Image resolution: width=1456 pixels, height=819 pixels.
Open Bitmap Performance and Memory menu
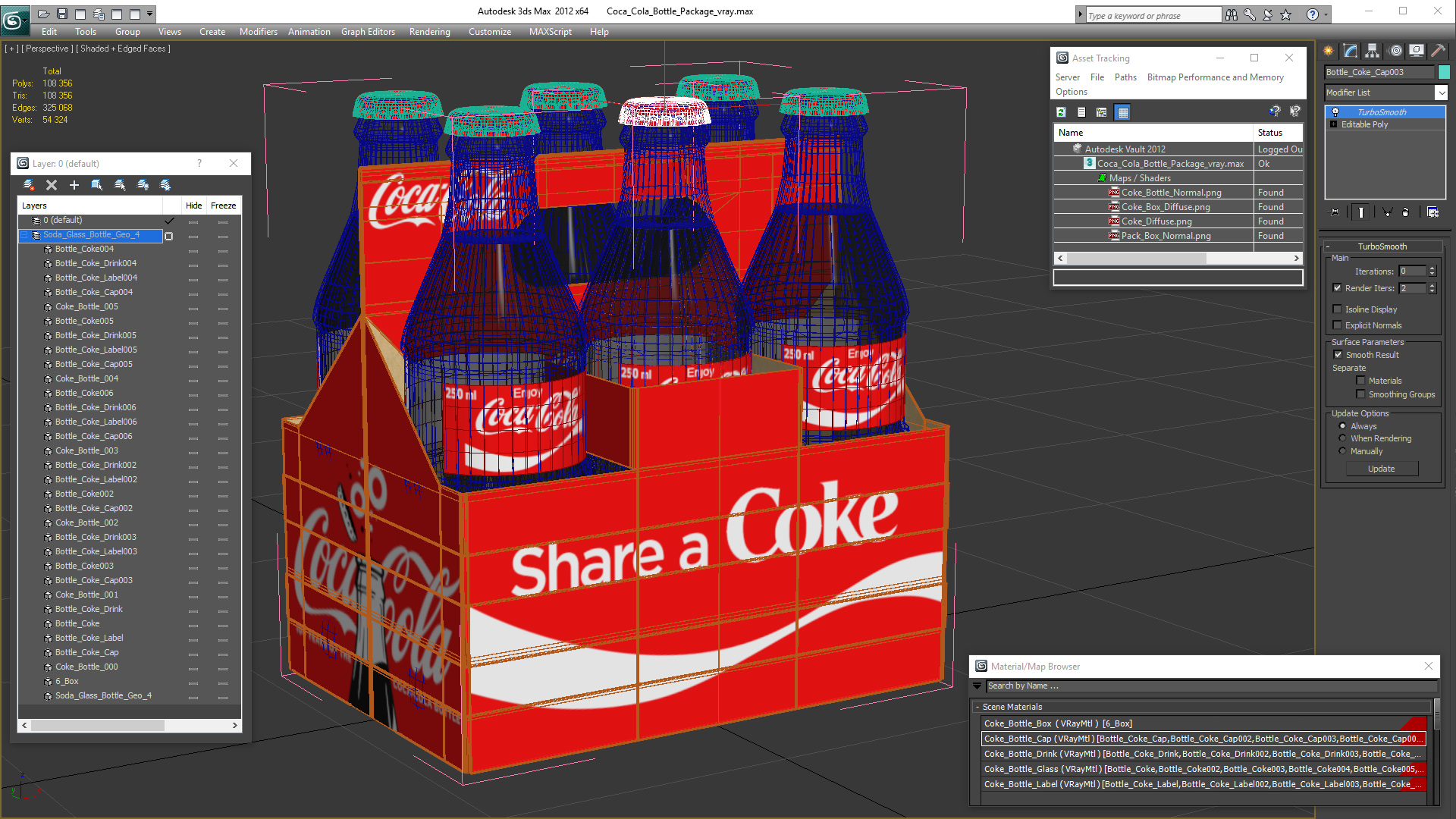1215,77
